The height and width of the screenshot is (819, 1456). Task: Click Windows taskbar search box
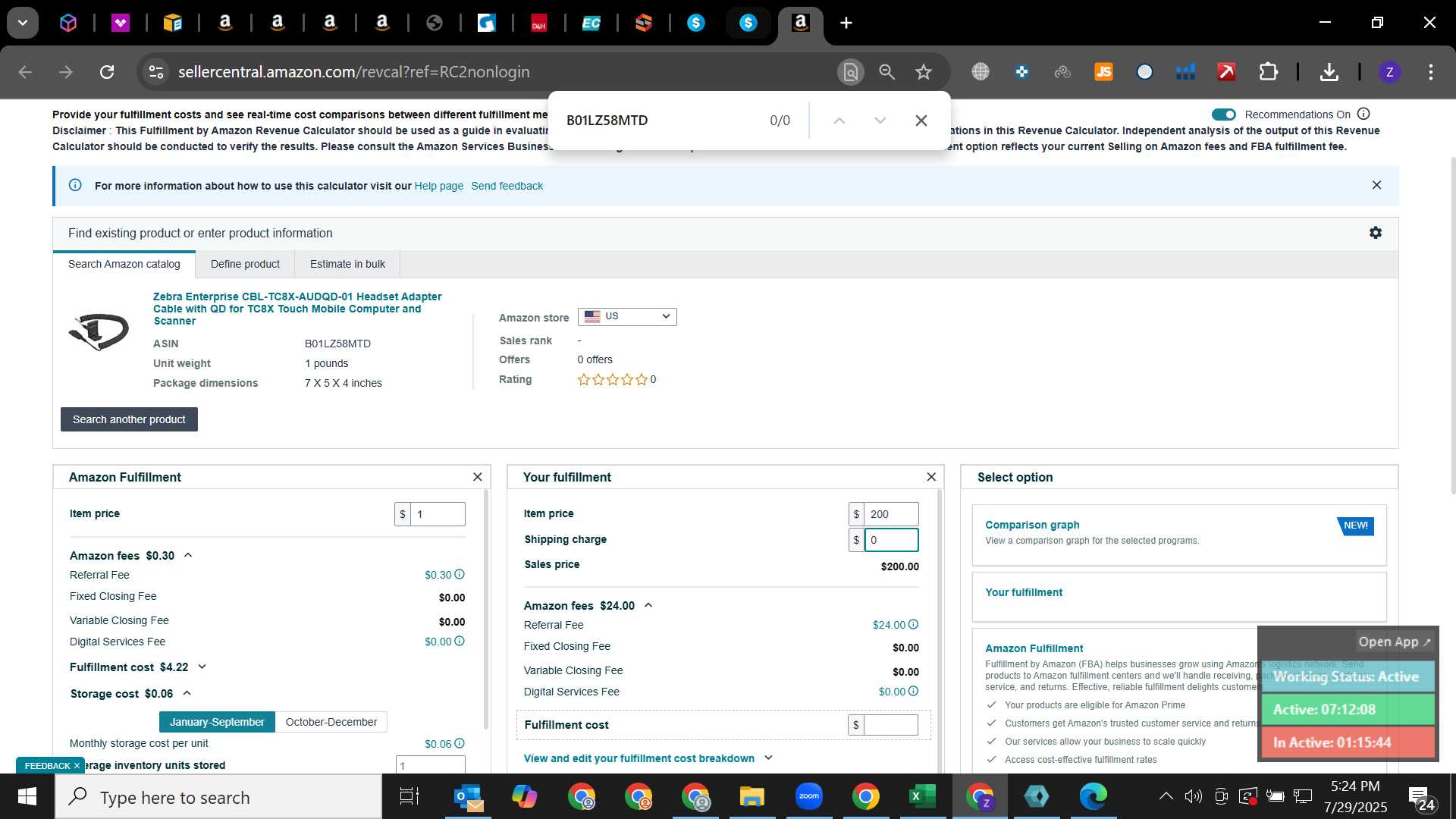[218, 797]
